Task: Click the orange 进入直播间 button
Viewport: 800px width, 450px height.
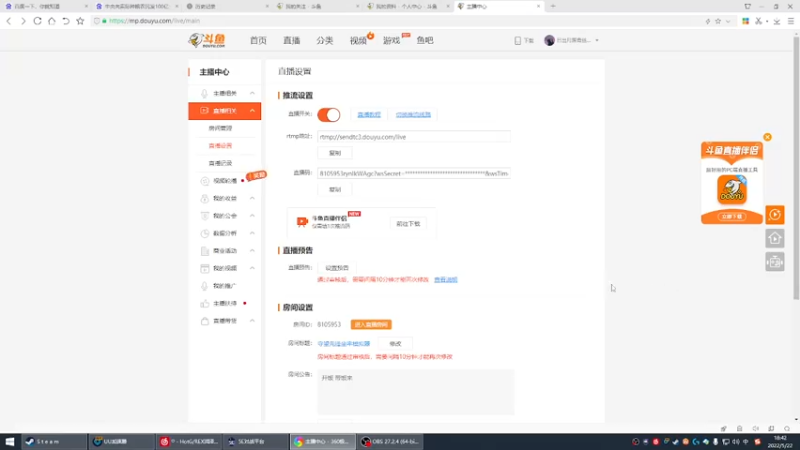Action: click(371, 324)
